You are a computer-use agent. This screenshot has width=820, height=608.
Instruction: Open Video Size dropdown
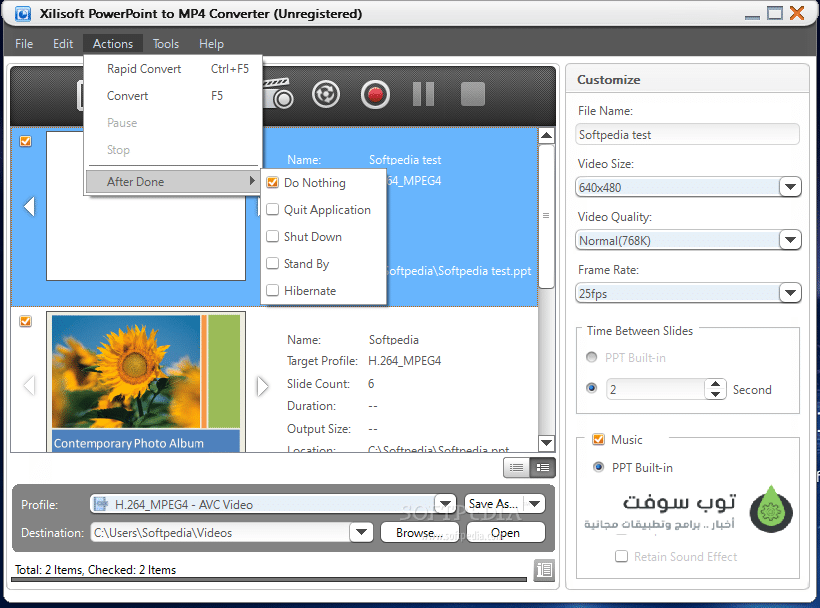coord(790,187)
